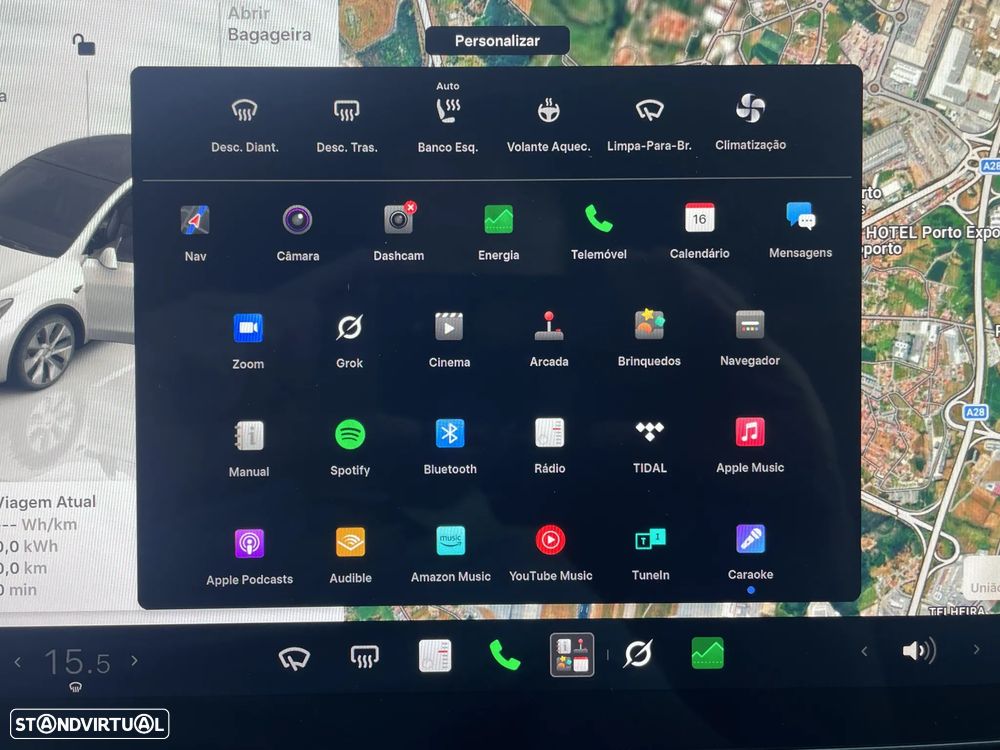Tap Energy chart icon in dock
The image size is (1000, 750).
point(708,653)
